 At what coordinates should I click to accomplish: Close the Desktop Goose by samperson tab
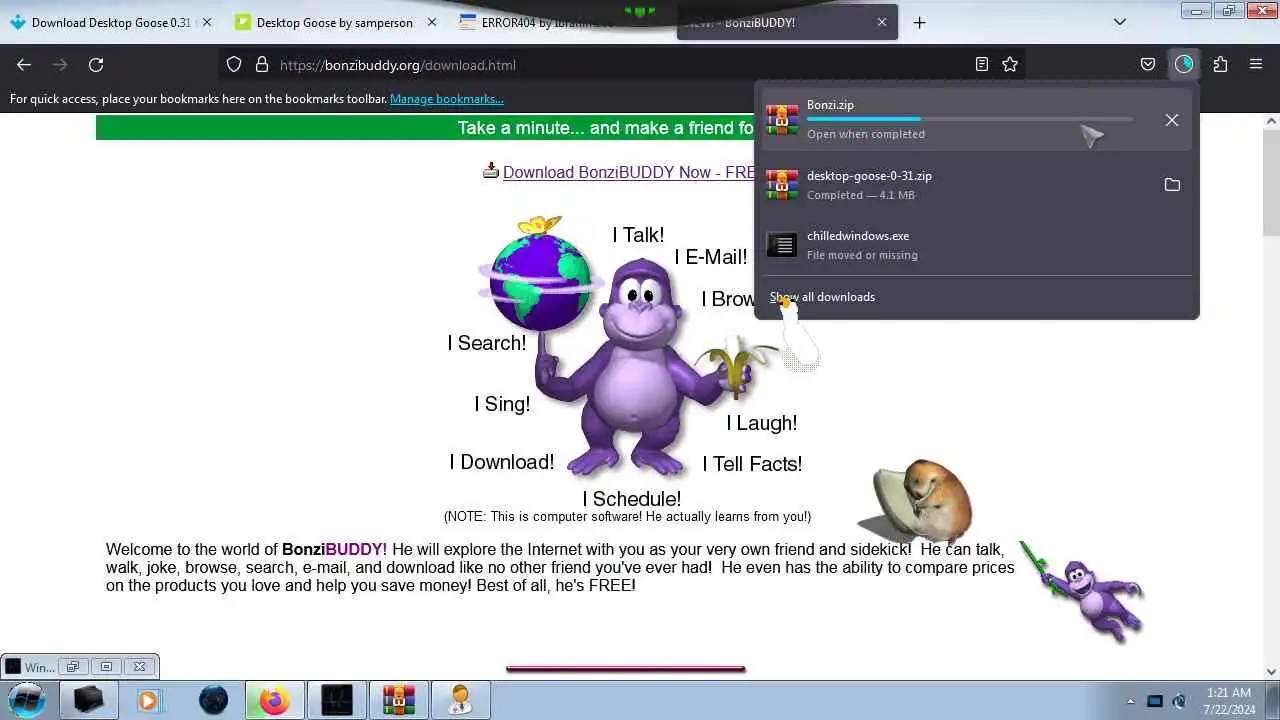click(431, 22)
